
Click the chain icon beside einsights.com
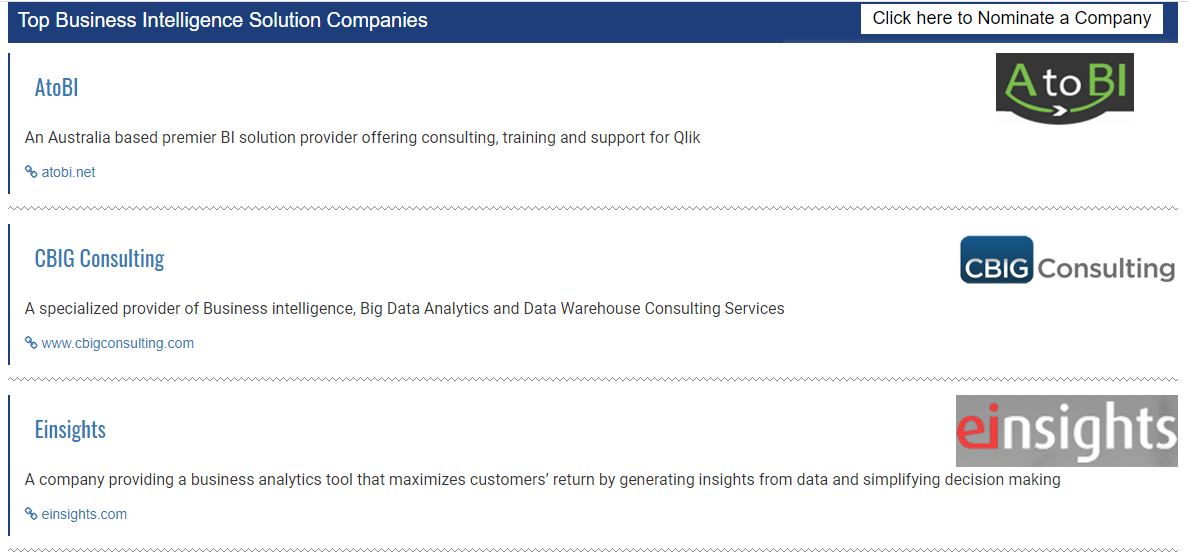[31, 514]
